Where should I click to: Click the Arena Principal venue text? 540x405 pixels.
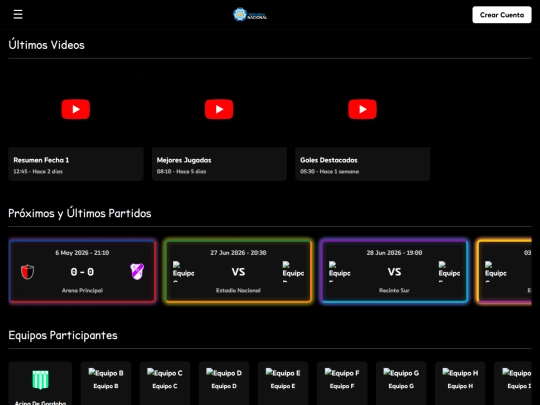click(x=82, y=290)
